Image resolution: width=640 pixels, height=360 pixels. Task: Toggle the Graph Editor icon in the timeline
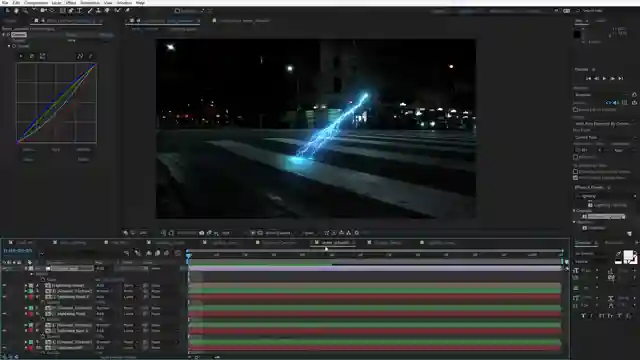(x=178, y=253)
